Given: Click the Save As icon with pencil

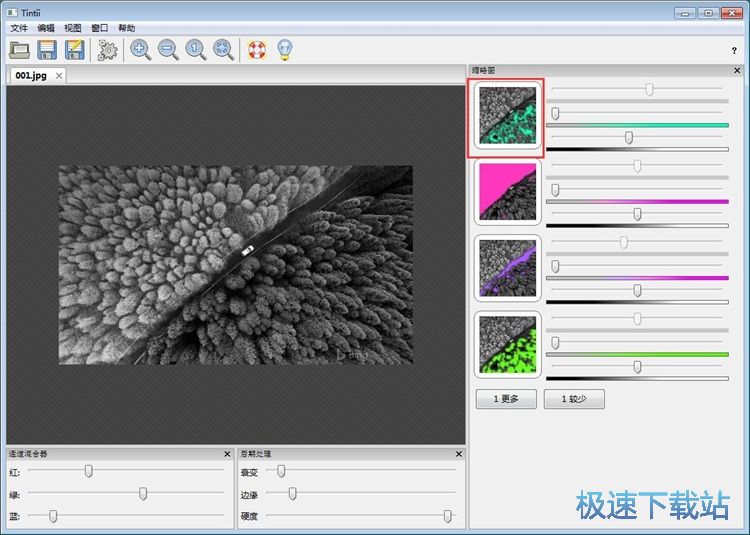Looking at the screenshot, I should tap(74, 50).
